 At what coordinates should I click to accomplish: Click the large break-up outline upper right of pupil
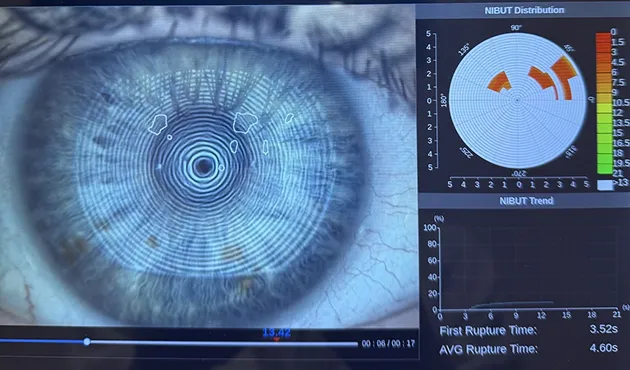pos(245,122)
